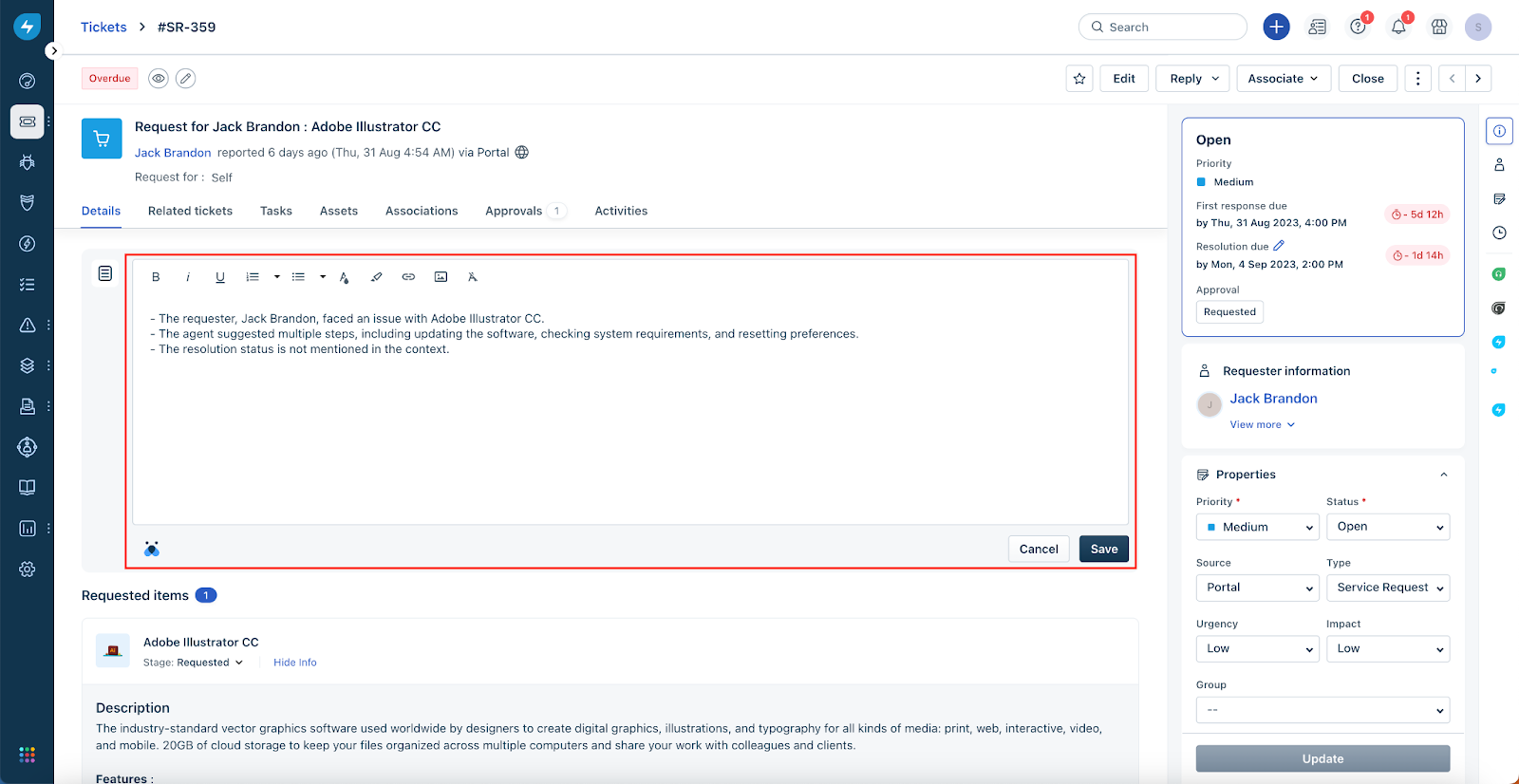Open the Solutions book icon in sidebar
The image size is (1519, 784).
pos(28,488)
